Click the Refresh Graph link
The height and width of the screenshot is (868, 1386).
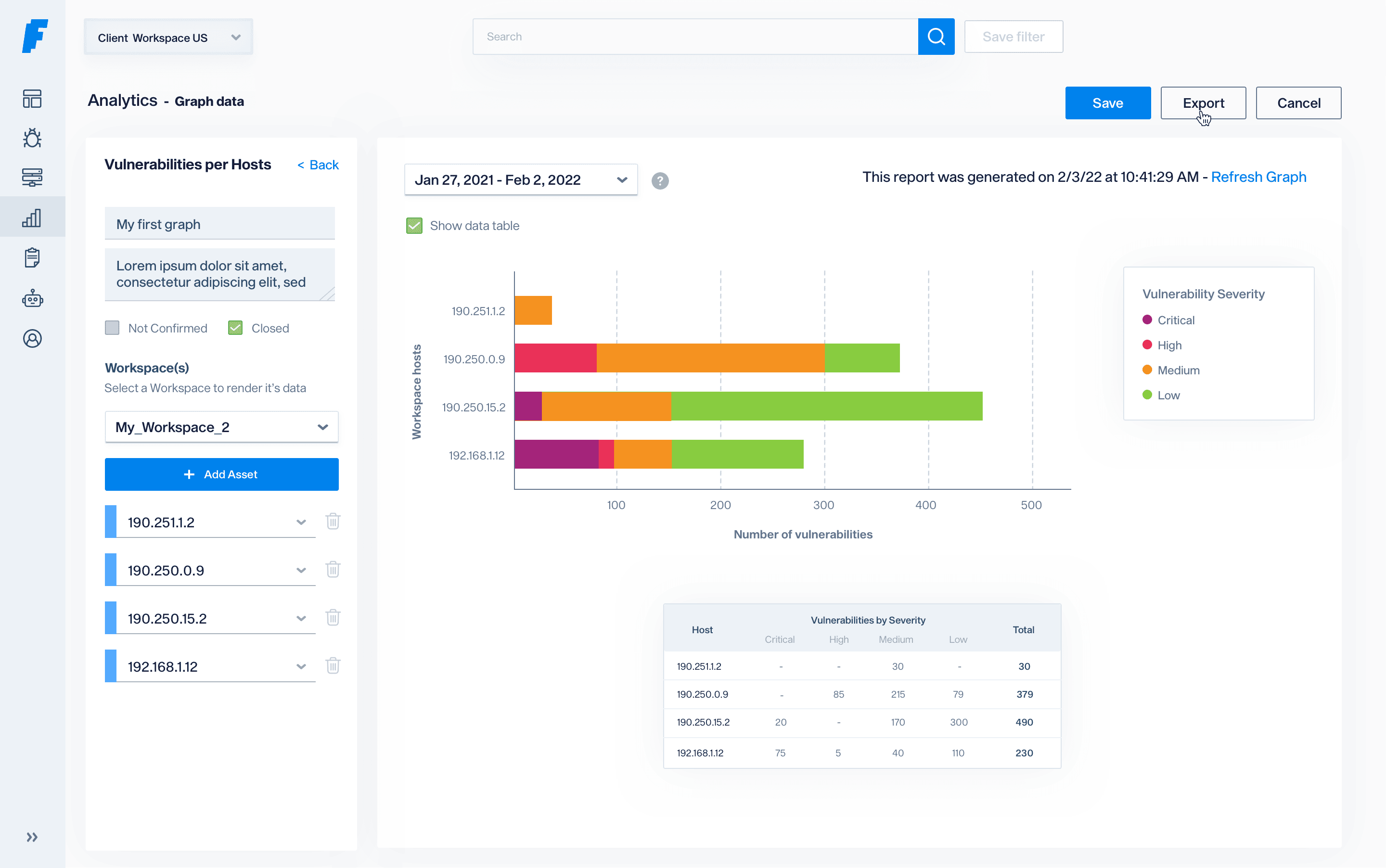[1258, 177]
